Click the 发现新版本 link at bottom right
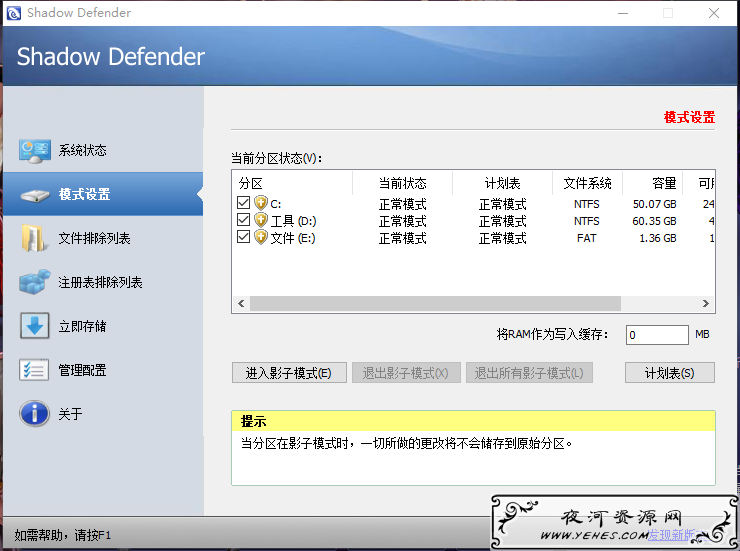 point(677,535)
